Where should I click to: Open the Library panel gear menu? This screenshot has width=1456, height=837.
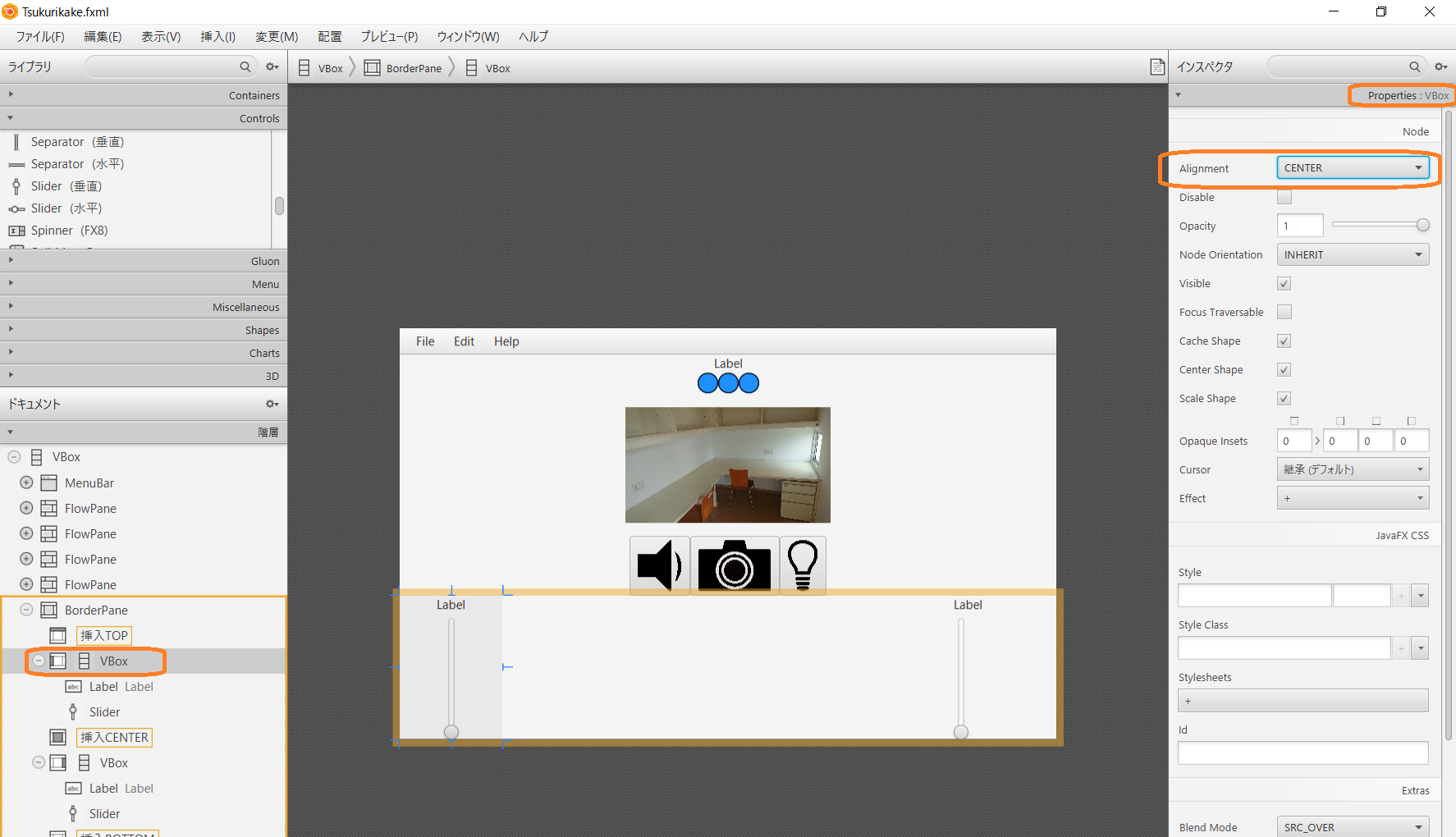pos(272,66)
